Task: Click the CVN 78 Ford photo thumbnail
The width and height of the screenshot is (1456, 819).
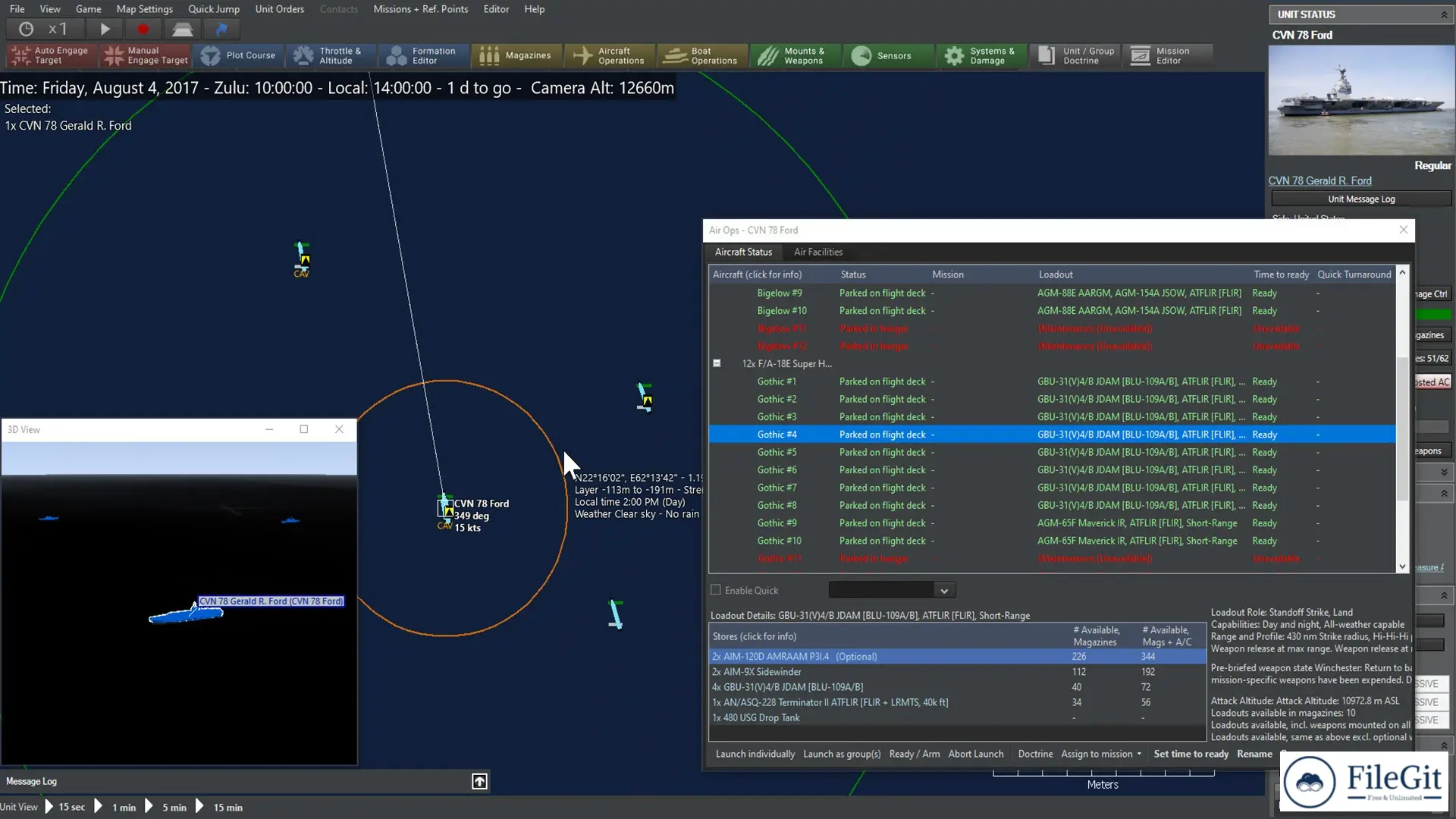Action: tap(1361, 100)
